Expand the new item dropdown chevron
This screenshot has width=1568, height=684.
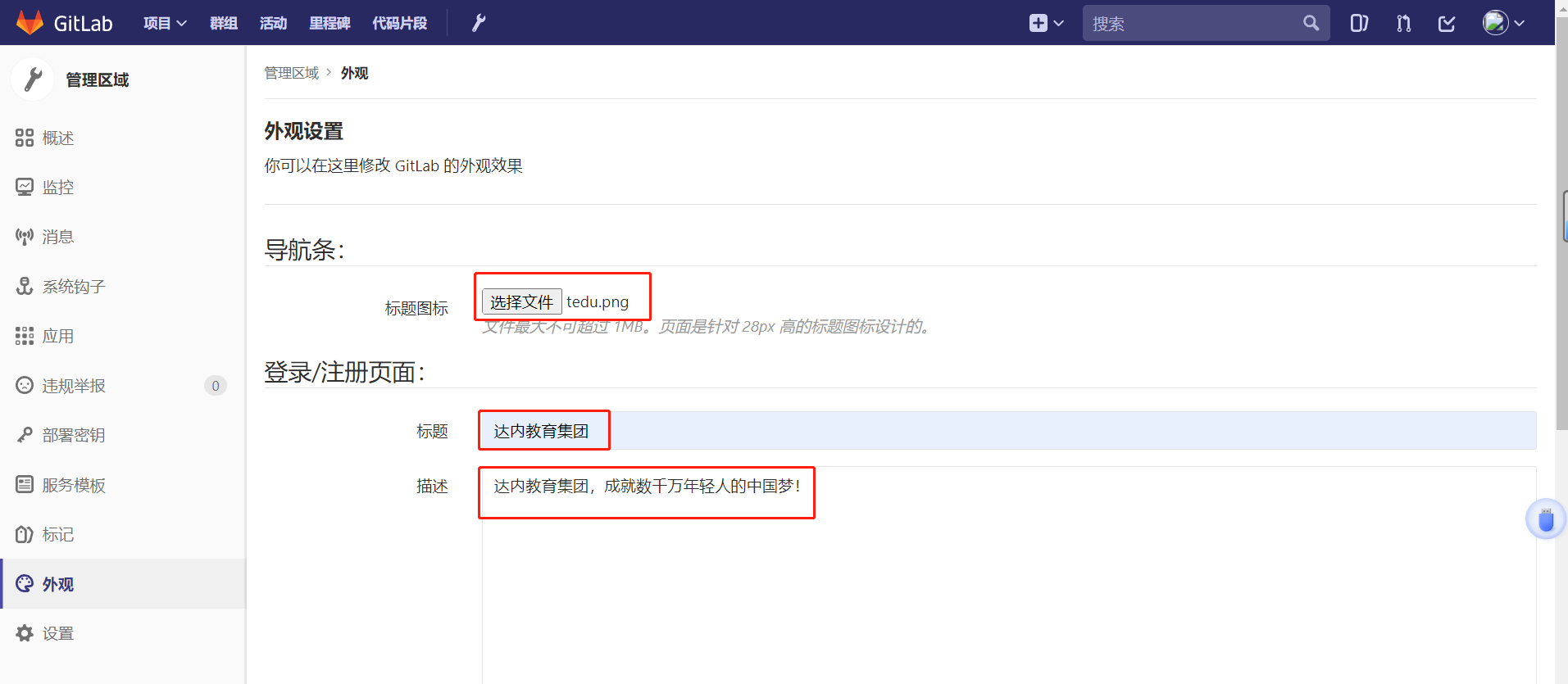tap(1059, 23)
